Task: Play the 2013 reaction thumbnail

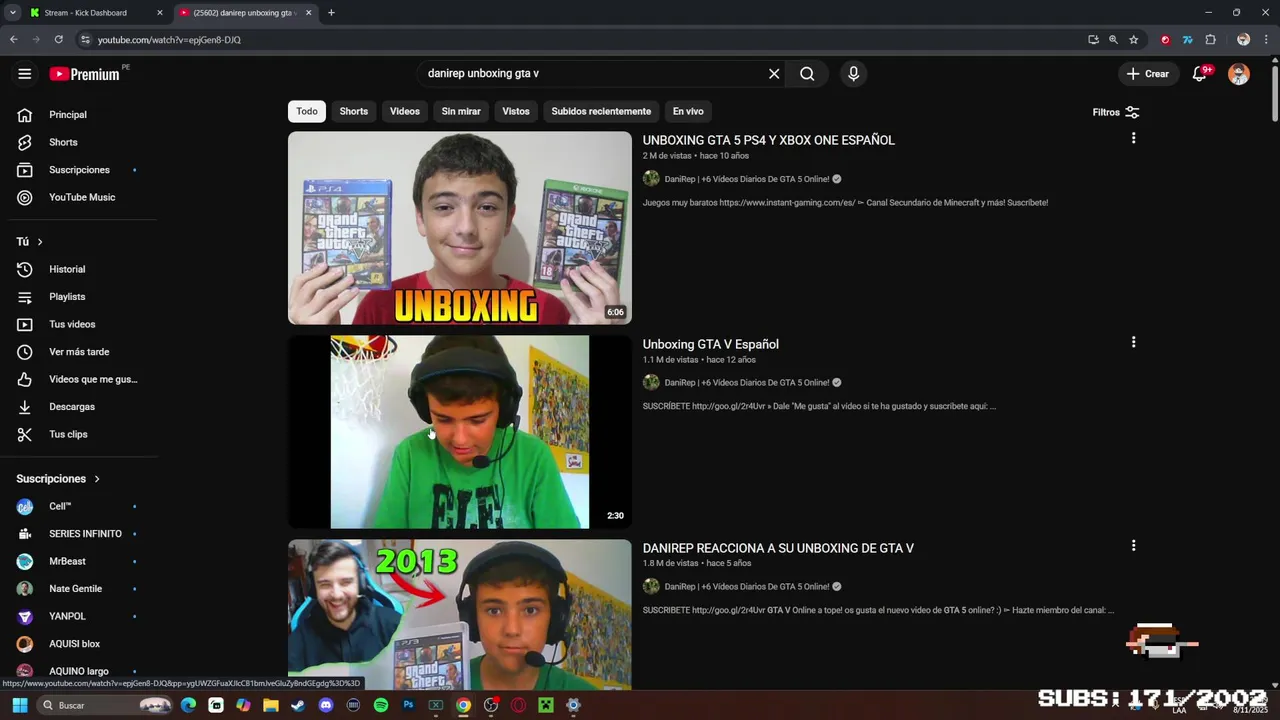Action: click(460, 615)
